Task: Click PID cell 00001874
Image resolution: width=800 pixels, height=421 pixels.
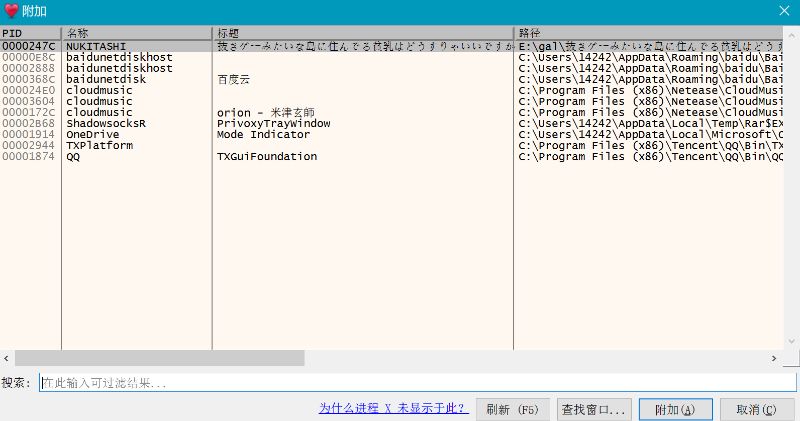Action: (28, 157)
